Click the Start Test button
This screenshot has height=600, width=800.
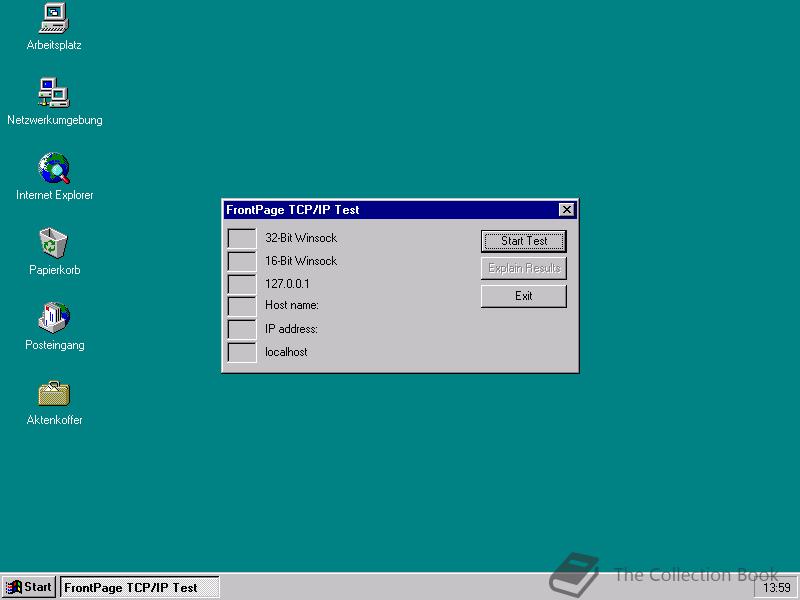(523, 241)
